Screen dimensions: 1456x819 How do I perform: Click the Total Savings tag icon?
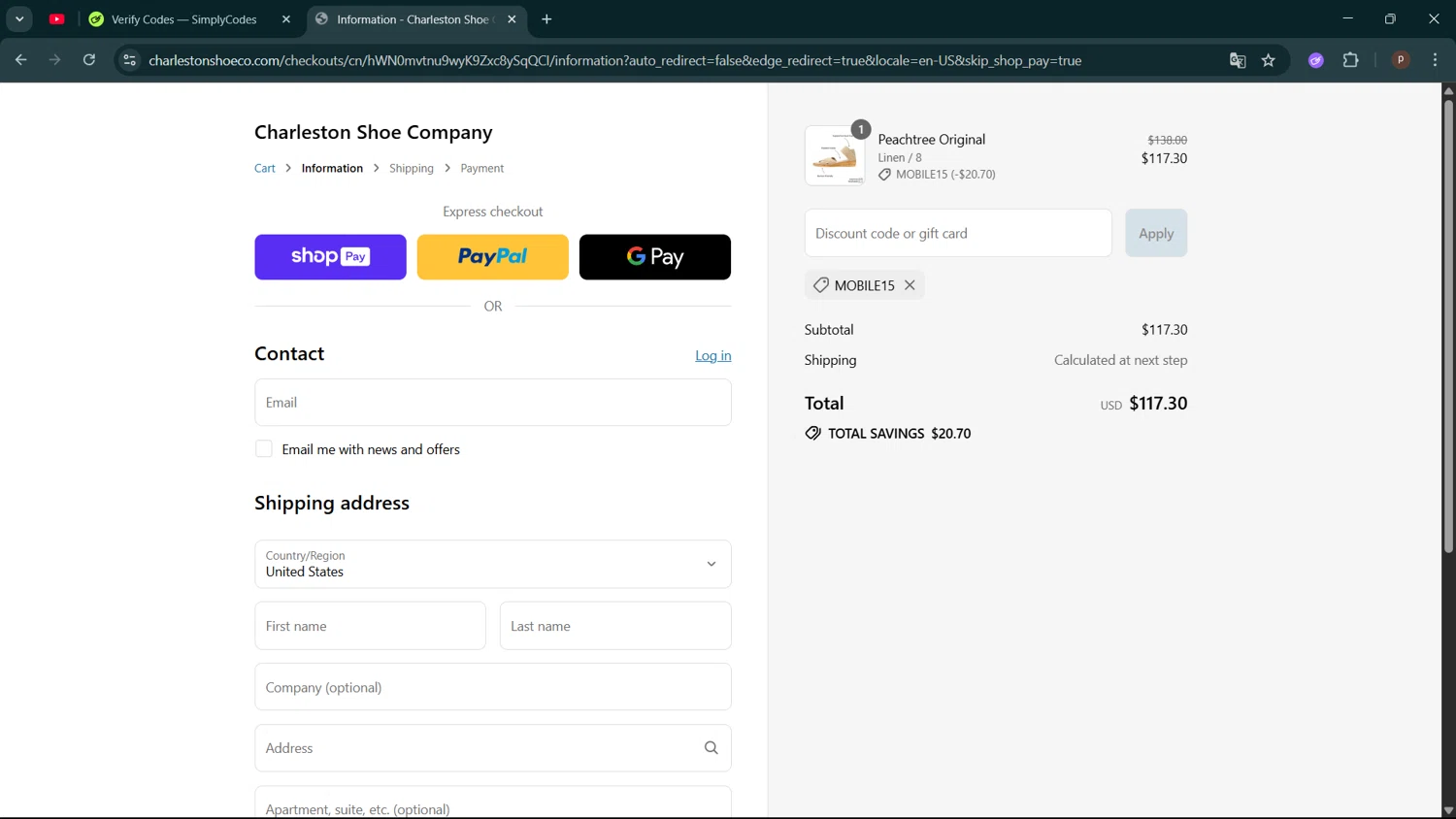click(x=813, y=433)
